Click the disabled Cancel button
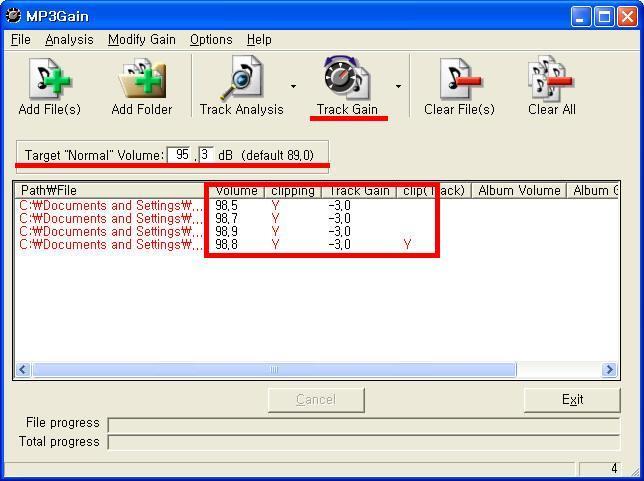The height and width of the screenshot is (481, 644). [316, 399]
